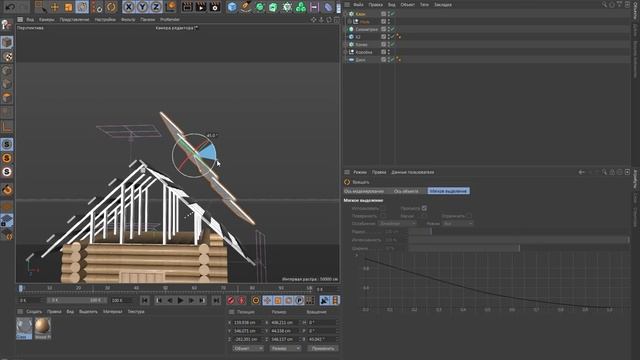The image size is (640, 360).
Task: Click the Play Forward button
Action: [x=180, y=300]
